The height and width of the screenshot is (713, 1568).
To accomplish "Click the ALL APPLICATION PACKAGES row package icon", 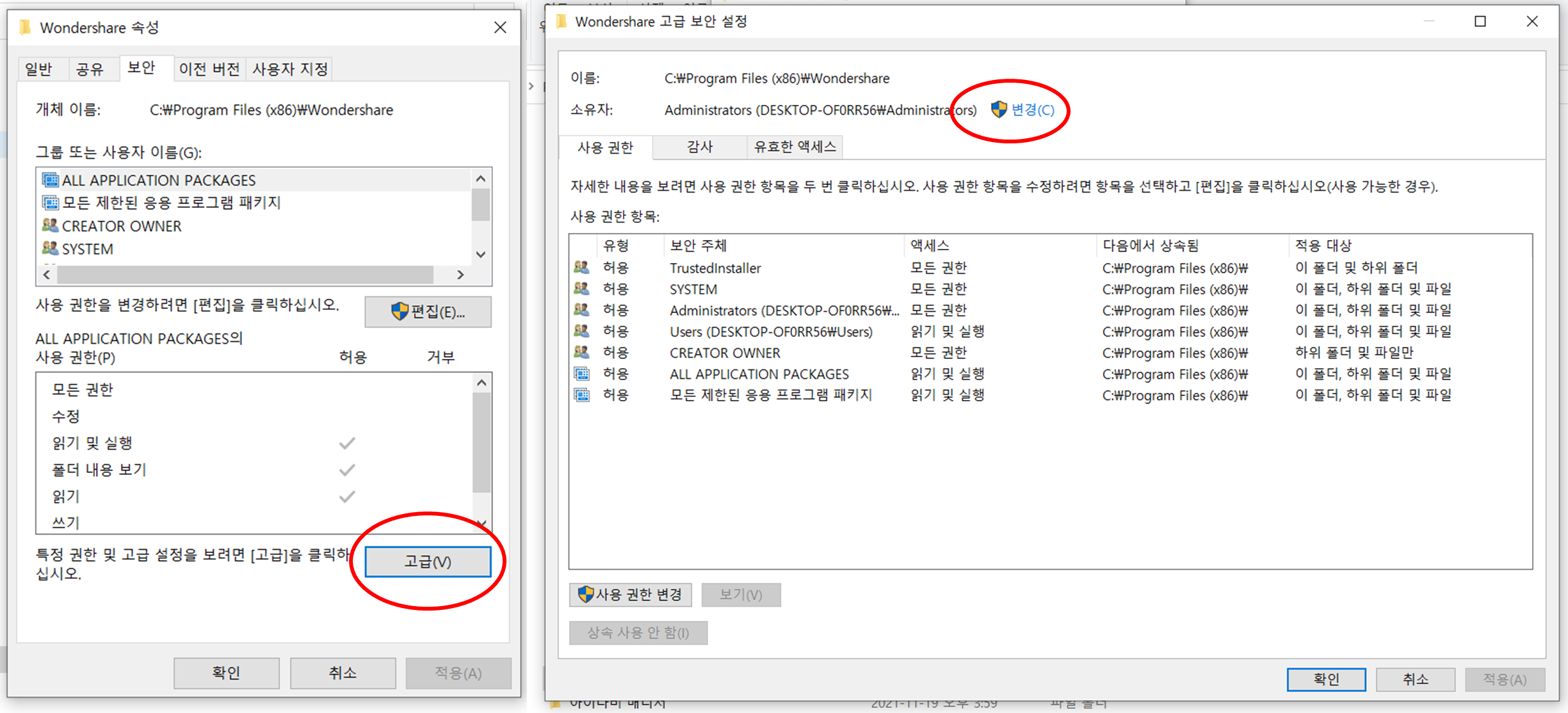I will click(x=581, y=373).
